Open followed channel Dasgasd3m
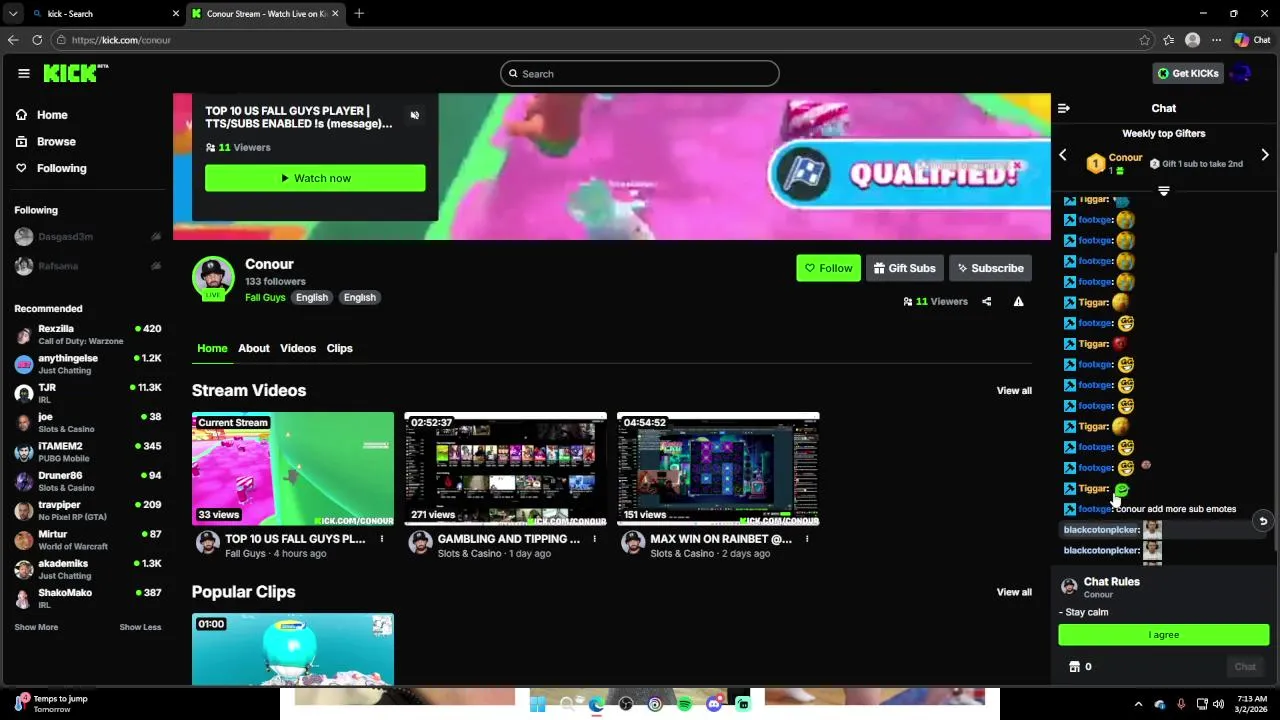 click(x=88, y=237)
